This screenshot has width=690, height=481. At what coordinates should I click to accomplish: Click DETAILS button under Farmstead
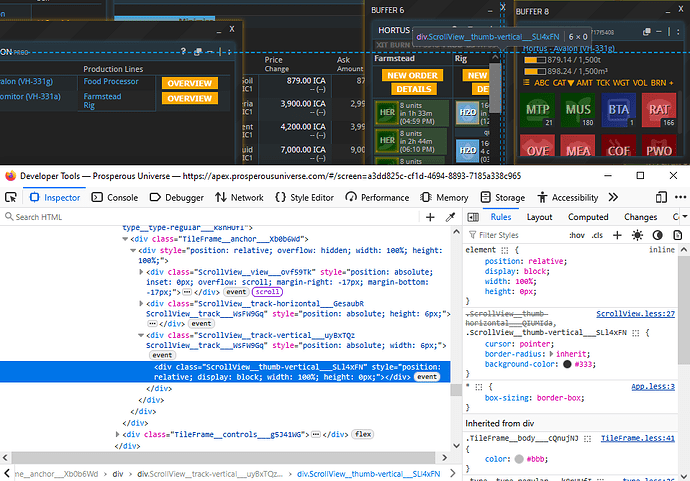coord(414,89)
